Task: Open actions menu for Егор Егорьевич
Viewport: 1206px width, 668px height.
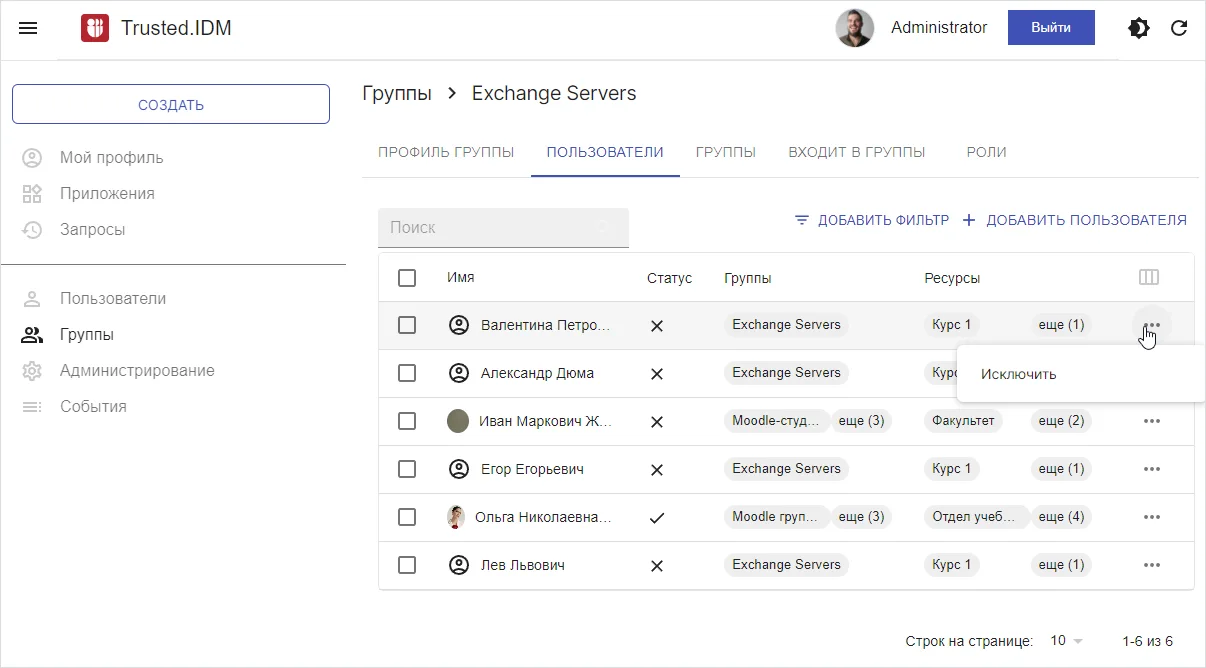Action: coord(1151,469)
